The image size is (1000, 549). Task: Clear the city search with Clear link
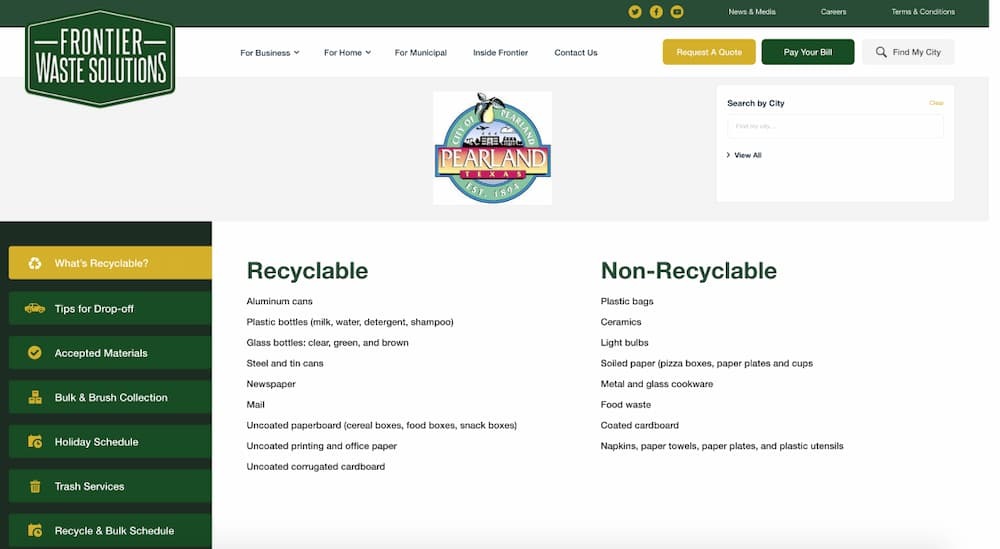(935, 103)
